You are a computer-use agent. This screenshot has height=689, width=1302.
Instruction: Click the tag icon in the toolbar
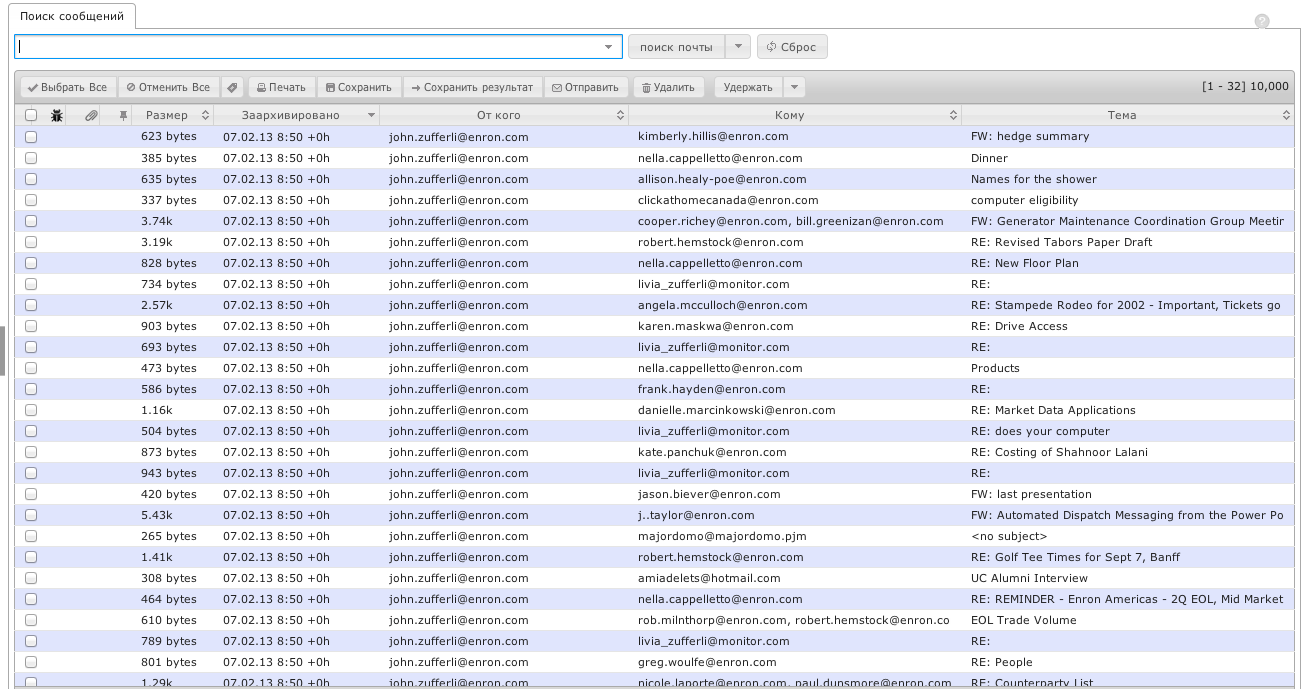pos(232,87)
